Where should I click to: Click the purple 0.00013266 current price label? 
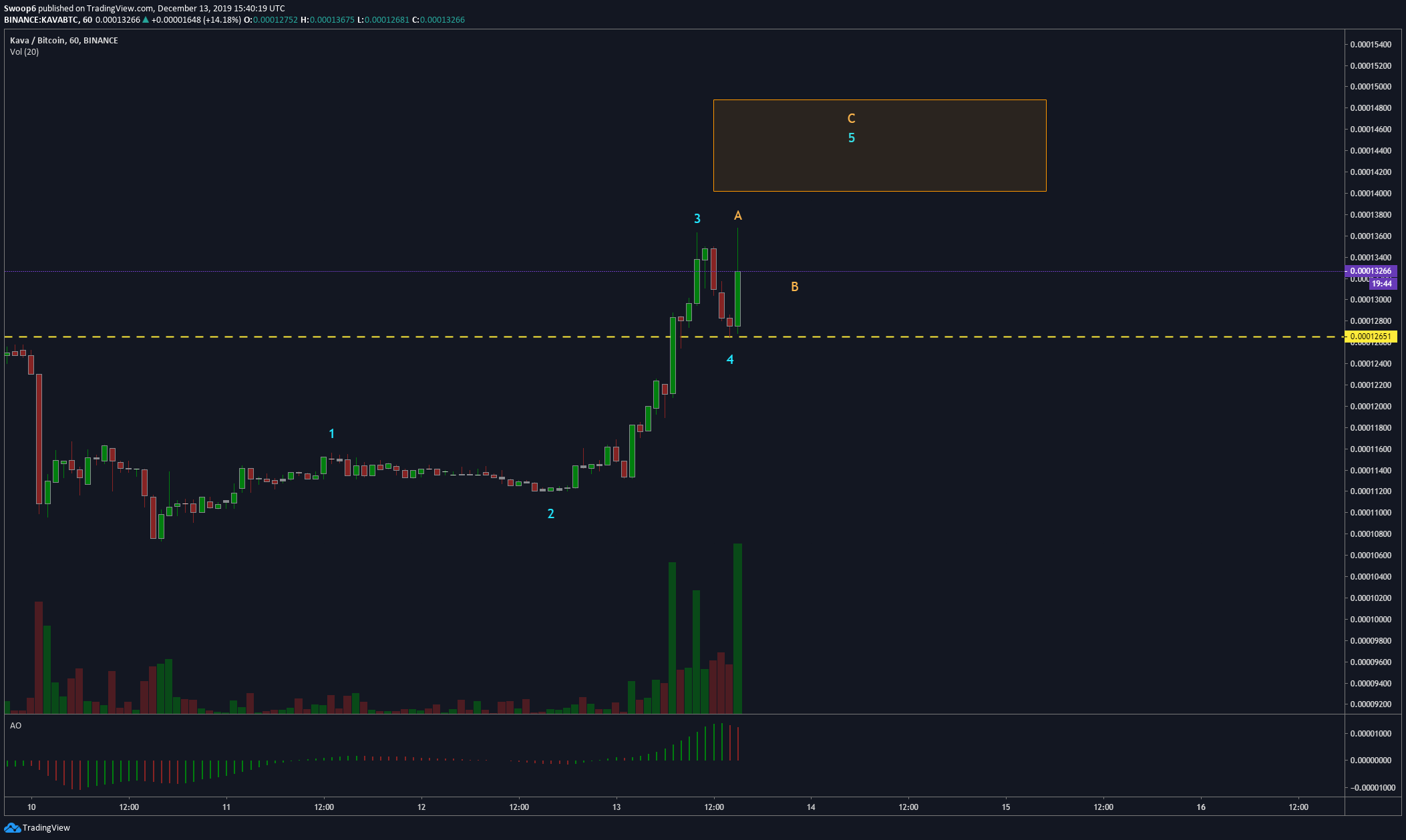tap(1371, 271)
